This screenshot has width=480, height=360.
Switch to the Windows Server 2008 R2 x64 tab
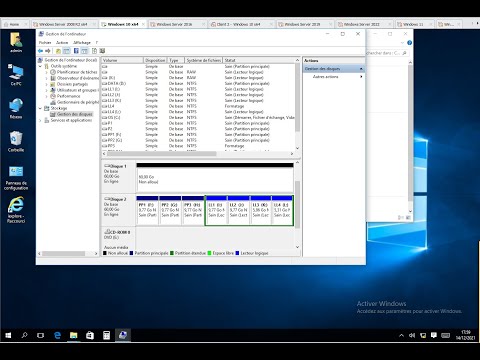coord(63,24)
